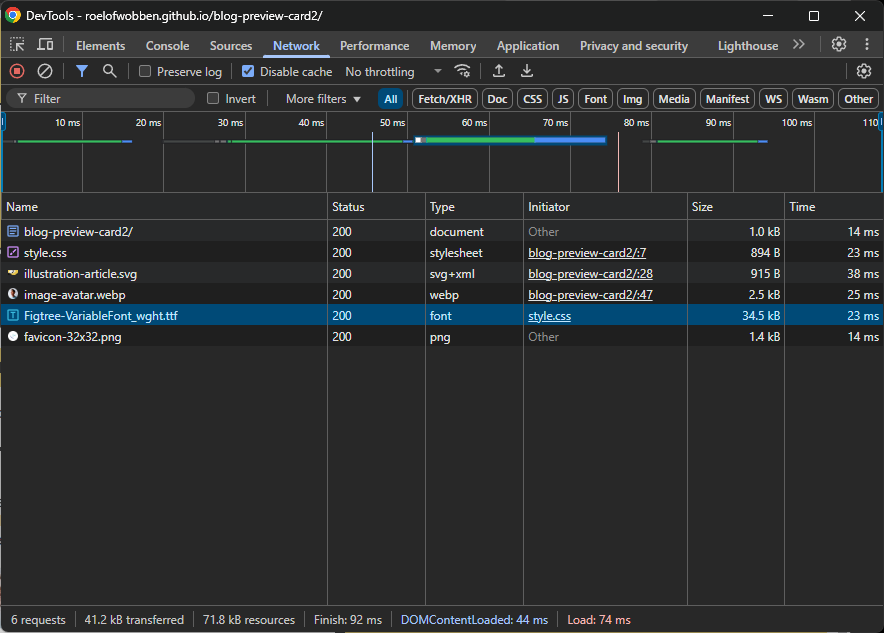Filter requests by Other type

click(x=858, y=99)
